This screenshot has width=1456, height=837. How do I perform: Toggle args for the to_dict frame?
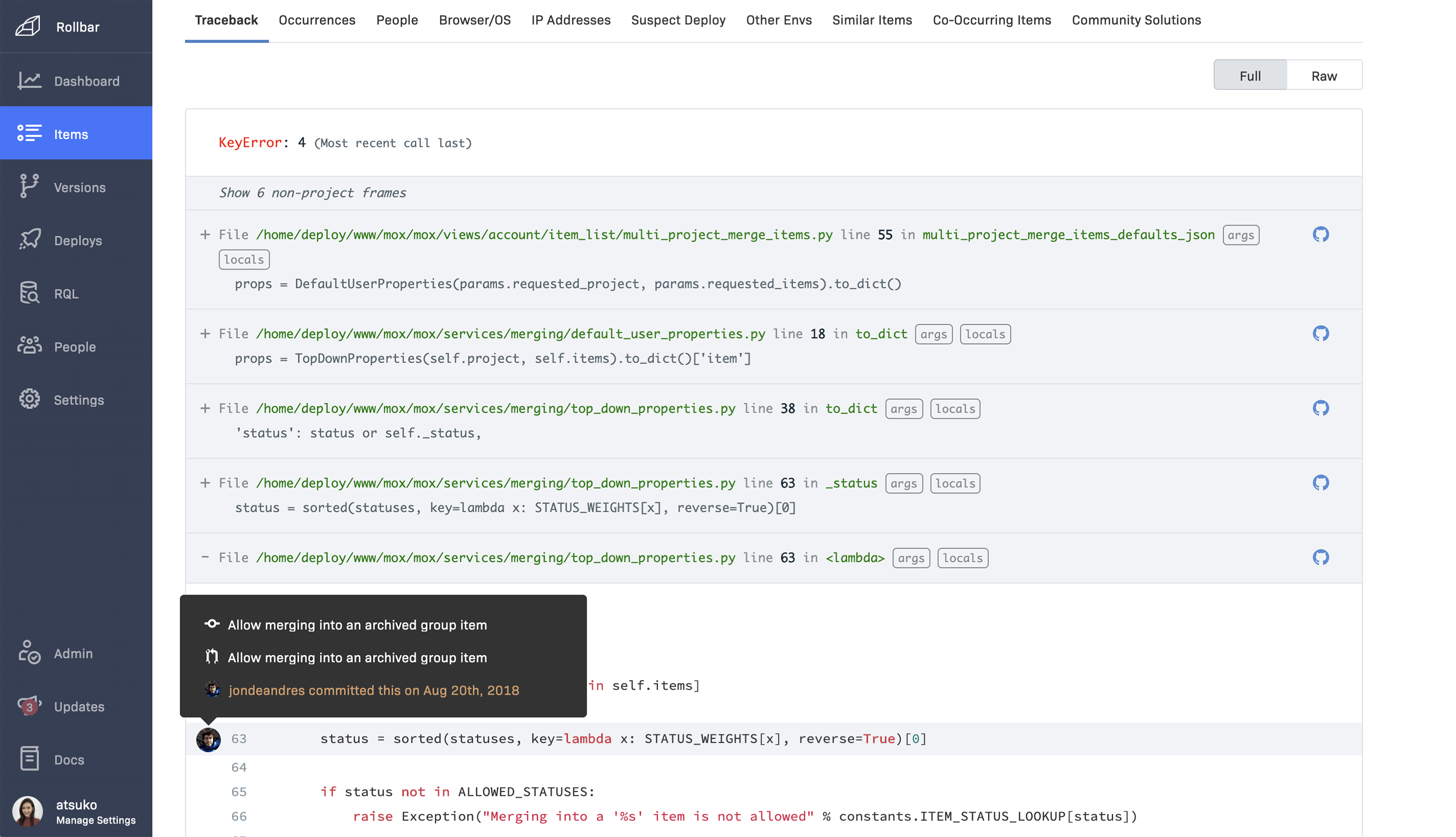click(933, 333)
